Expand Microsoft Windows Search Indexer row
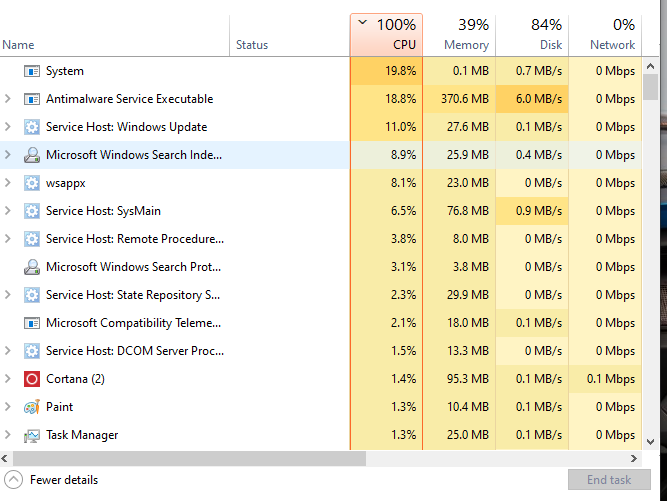 (8, 155)
